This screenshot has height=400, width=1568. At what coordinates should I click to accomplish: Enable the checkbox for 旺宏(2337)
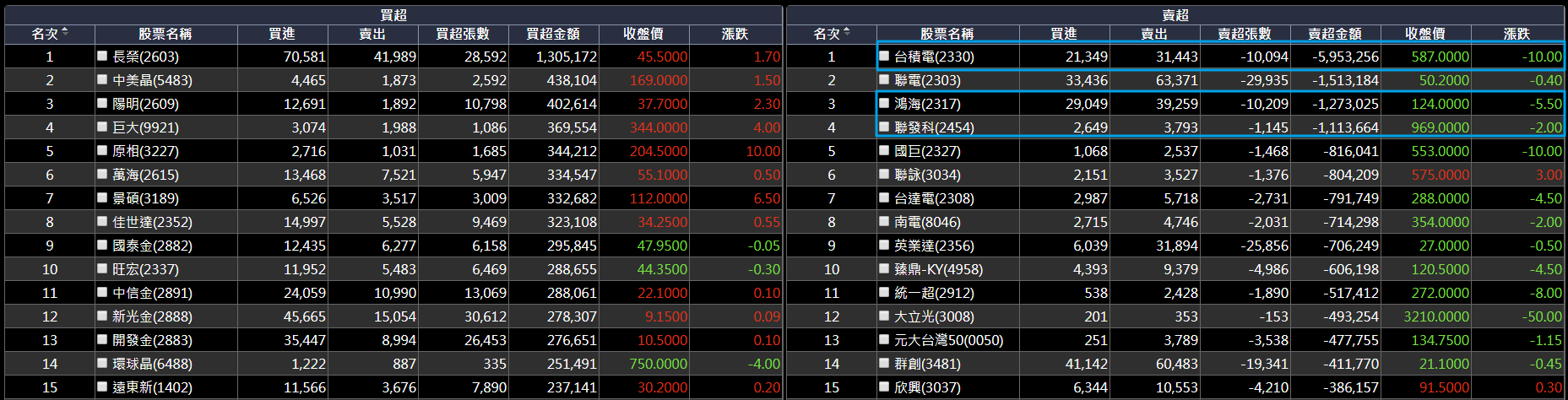(102, 268)
